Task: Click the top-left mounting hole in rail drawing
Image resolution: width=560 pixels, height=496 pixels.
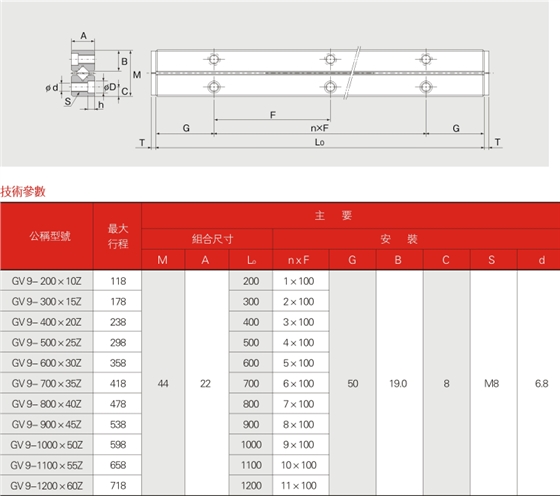Action: tap(214, 59)
